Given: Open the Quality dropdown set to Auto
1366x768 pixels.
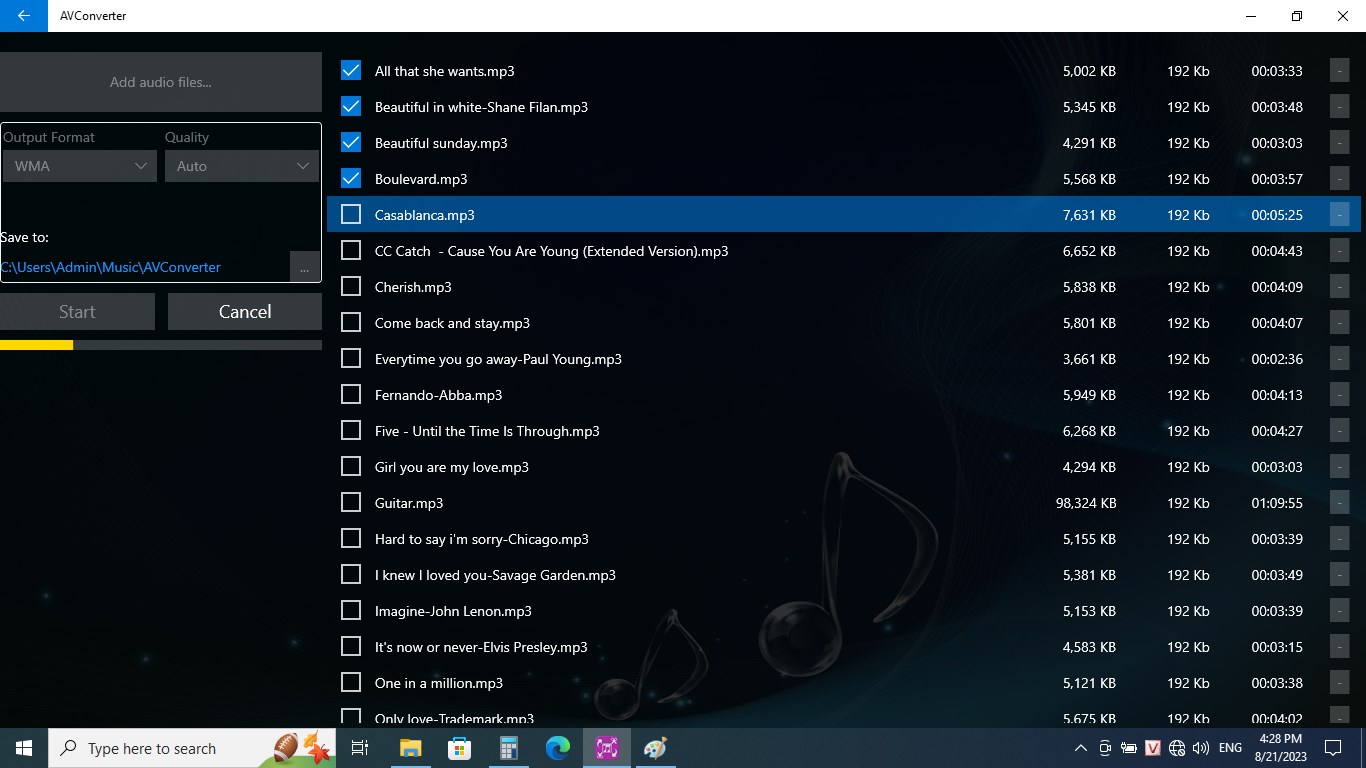Looking at the screenshot, I should click(241, 166).
